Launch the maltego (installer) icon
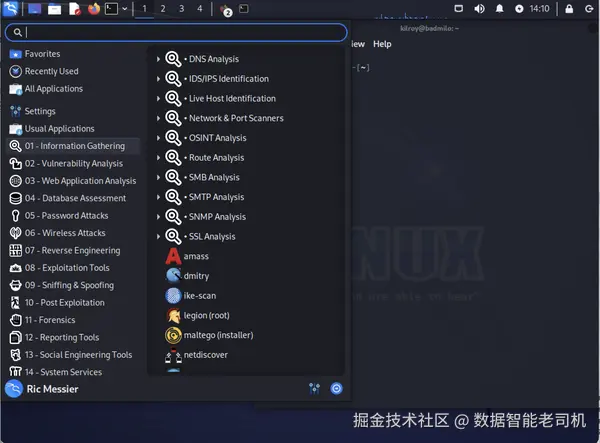 [x=173, y=335]
